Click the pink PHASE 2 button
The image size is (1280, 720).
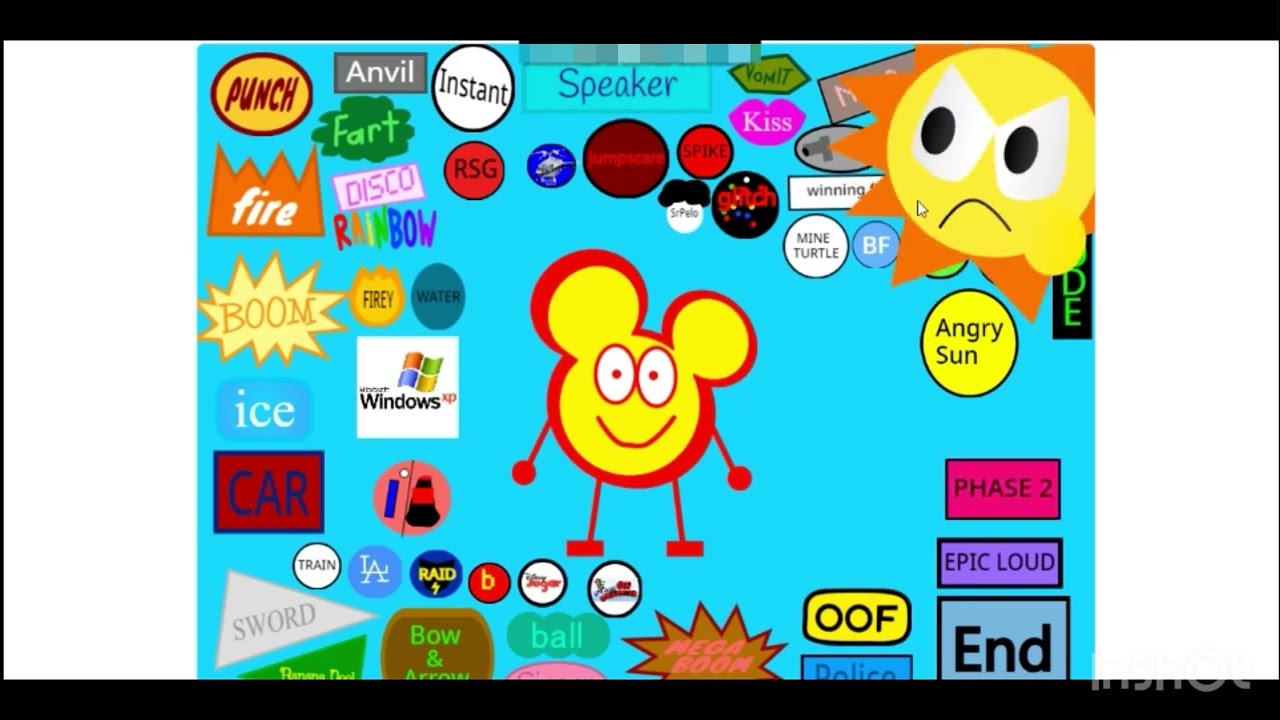coord(1002,488)
